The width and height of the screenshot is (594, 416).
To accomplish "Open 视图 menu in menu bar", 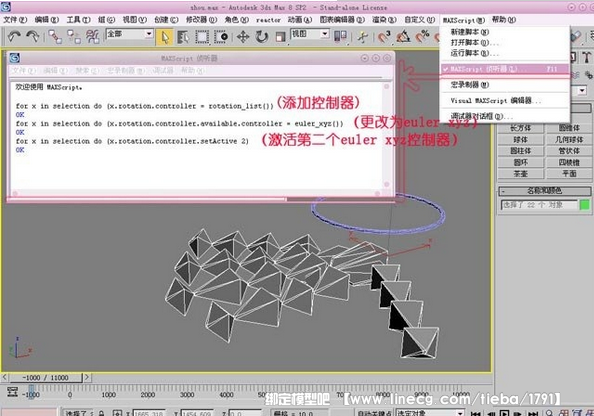I will click(x=134, y=20).
